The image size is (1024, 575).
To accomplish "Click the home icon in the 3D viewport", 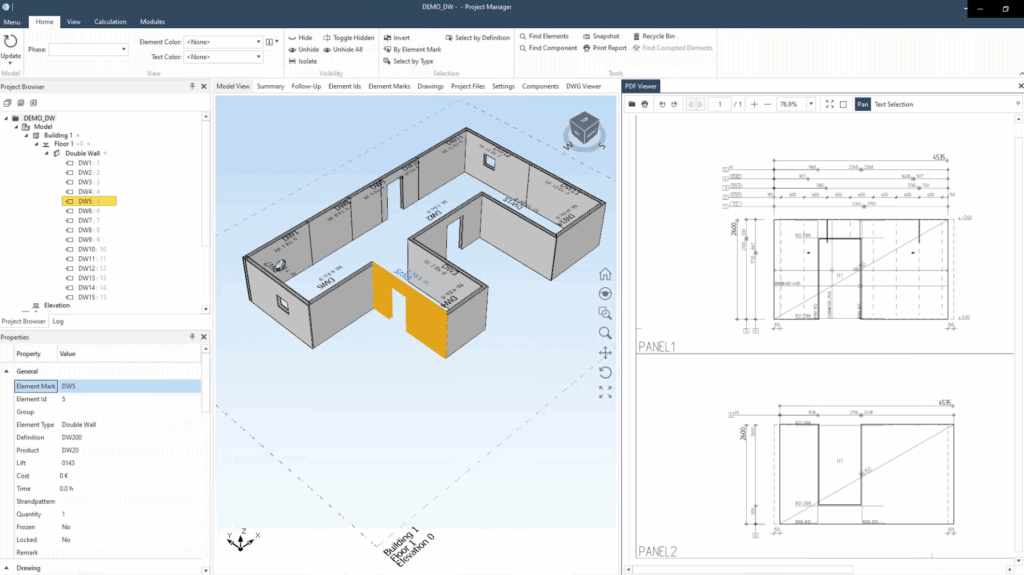I will coord(605,274).
